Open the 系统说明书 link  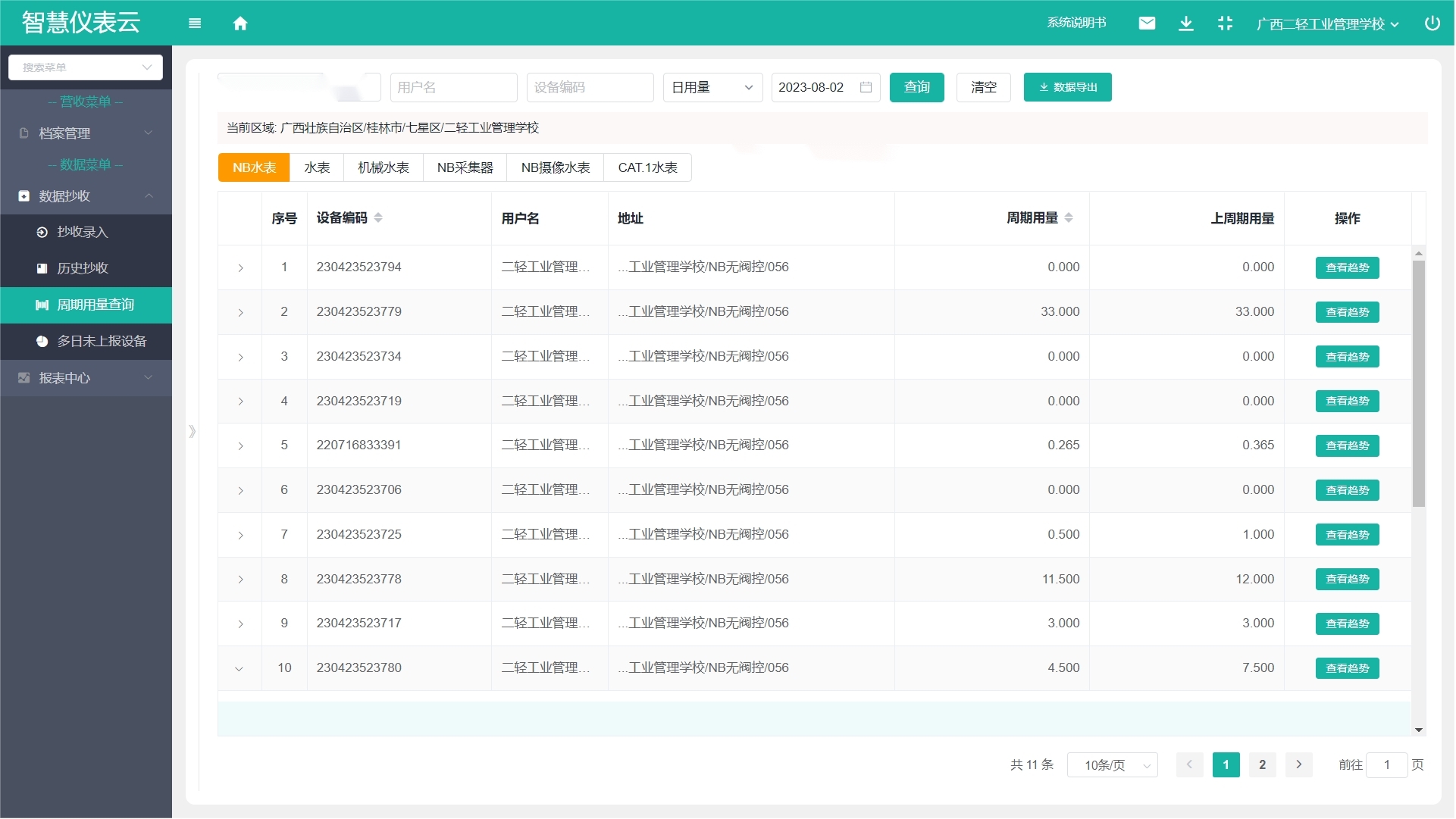tap(1076, 23)
